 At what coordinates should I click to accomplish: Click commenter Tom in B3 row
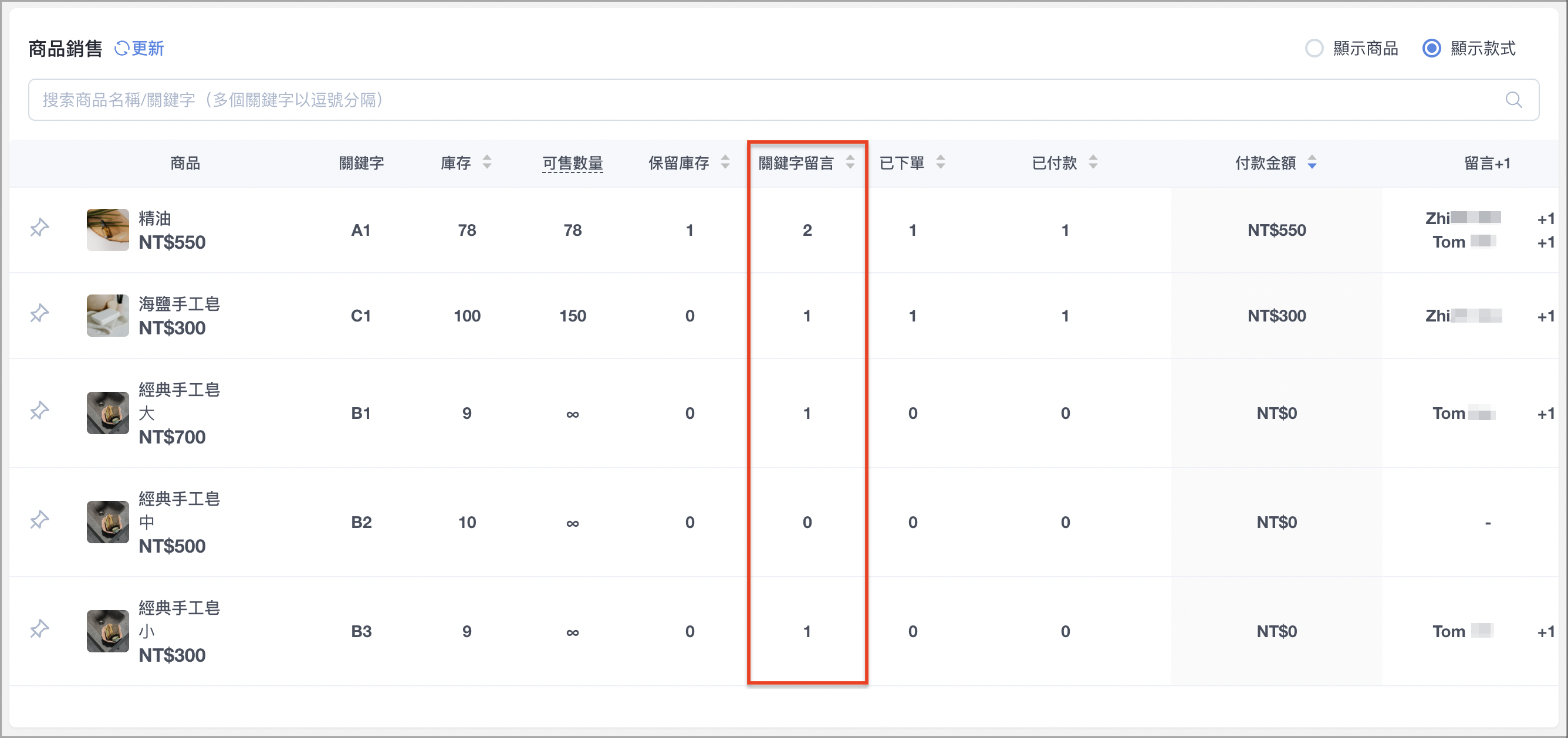(1449, 632)
